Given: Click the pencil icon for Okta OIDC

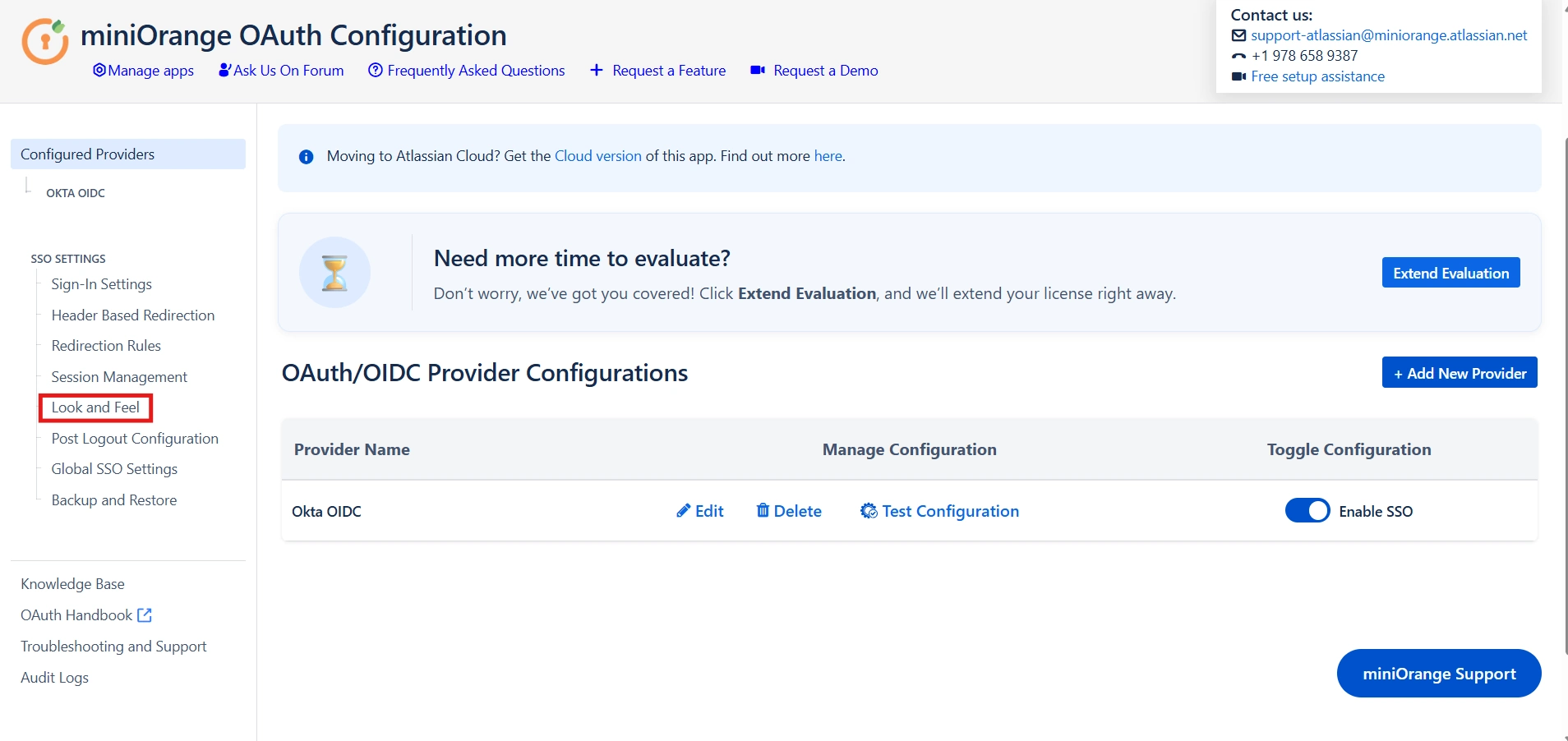Looking at the screenshot, I should tap(683, 511).
